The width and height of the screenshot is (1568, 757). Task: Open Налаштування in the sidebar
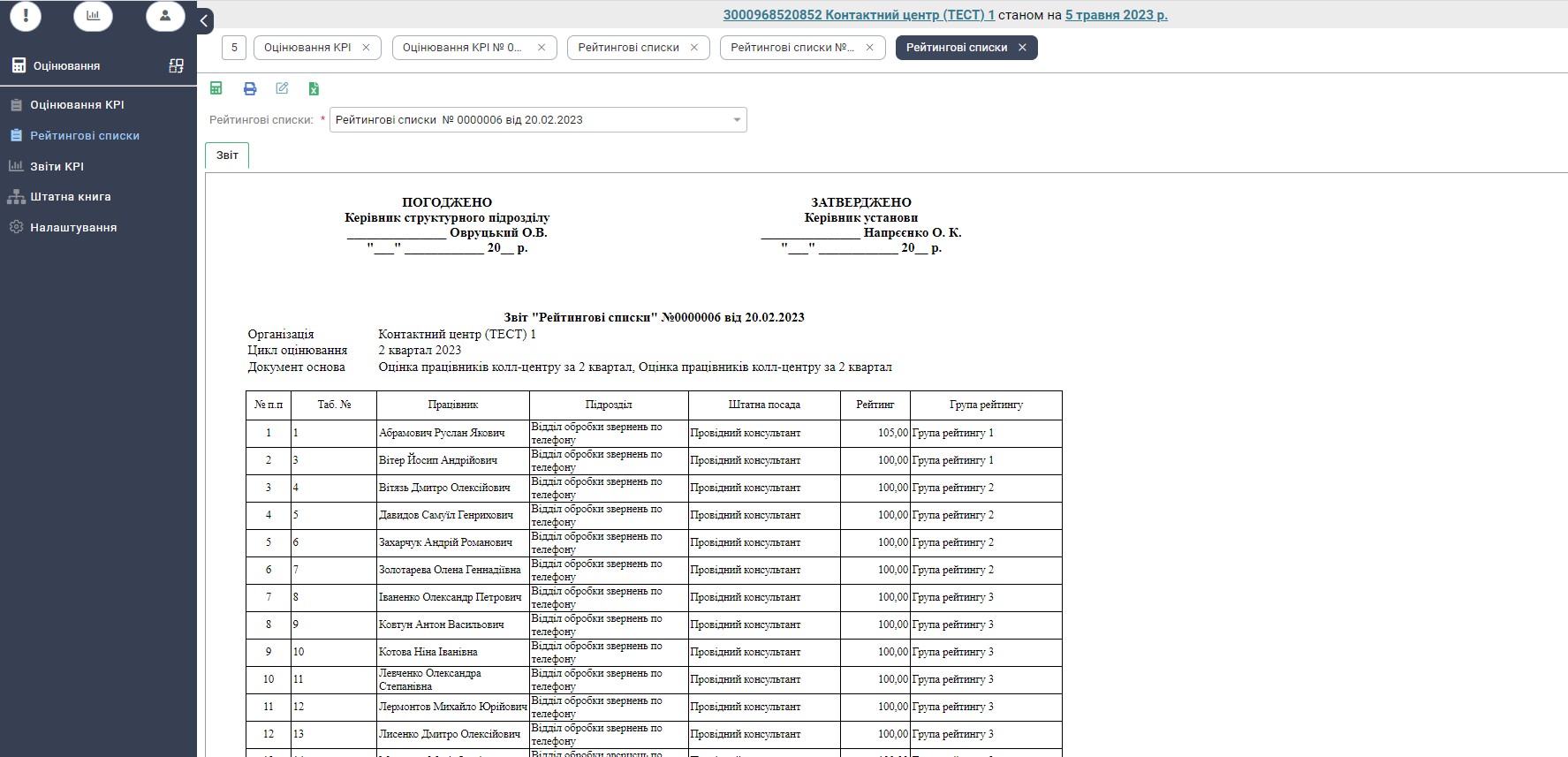coord(73,227)
